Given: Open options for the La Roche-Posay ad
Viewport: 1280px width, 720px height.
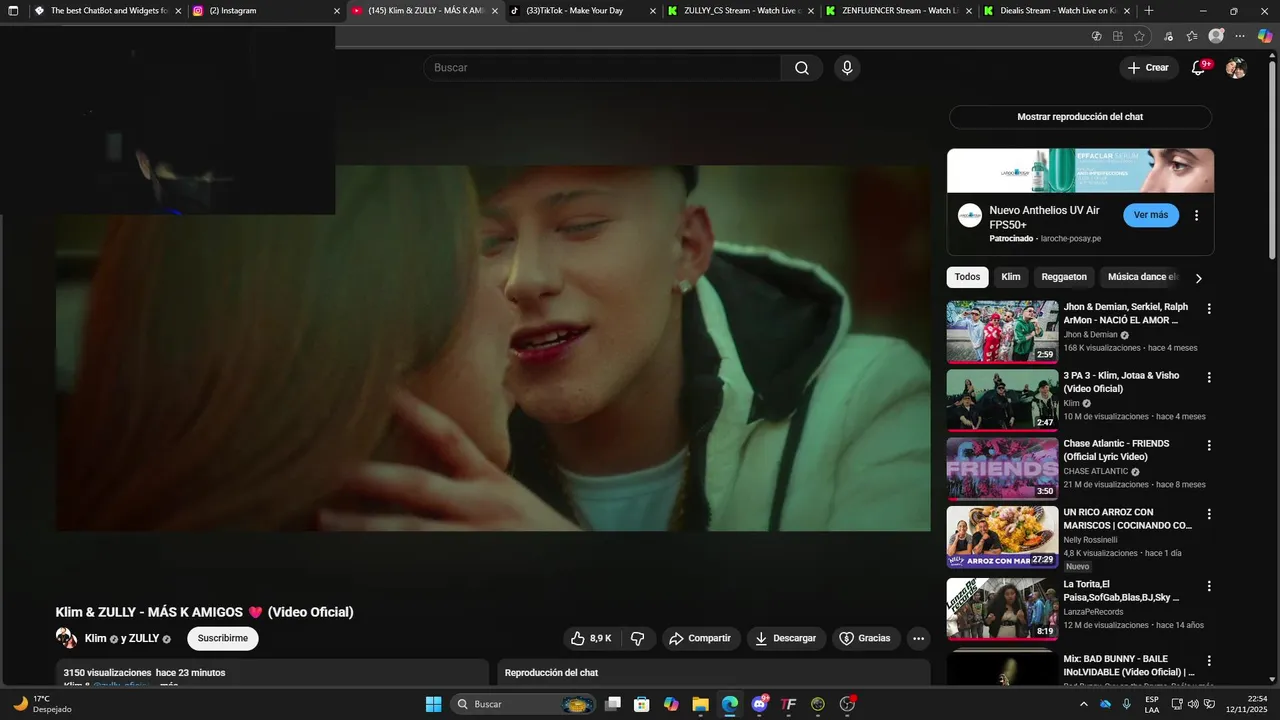Looking at the screenshot, I should 1196,215.
